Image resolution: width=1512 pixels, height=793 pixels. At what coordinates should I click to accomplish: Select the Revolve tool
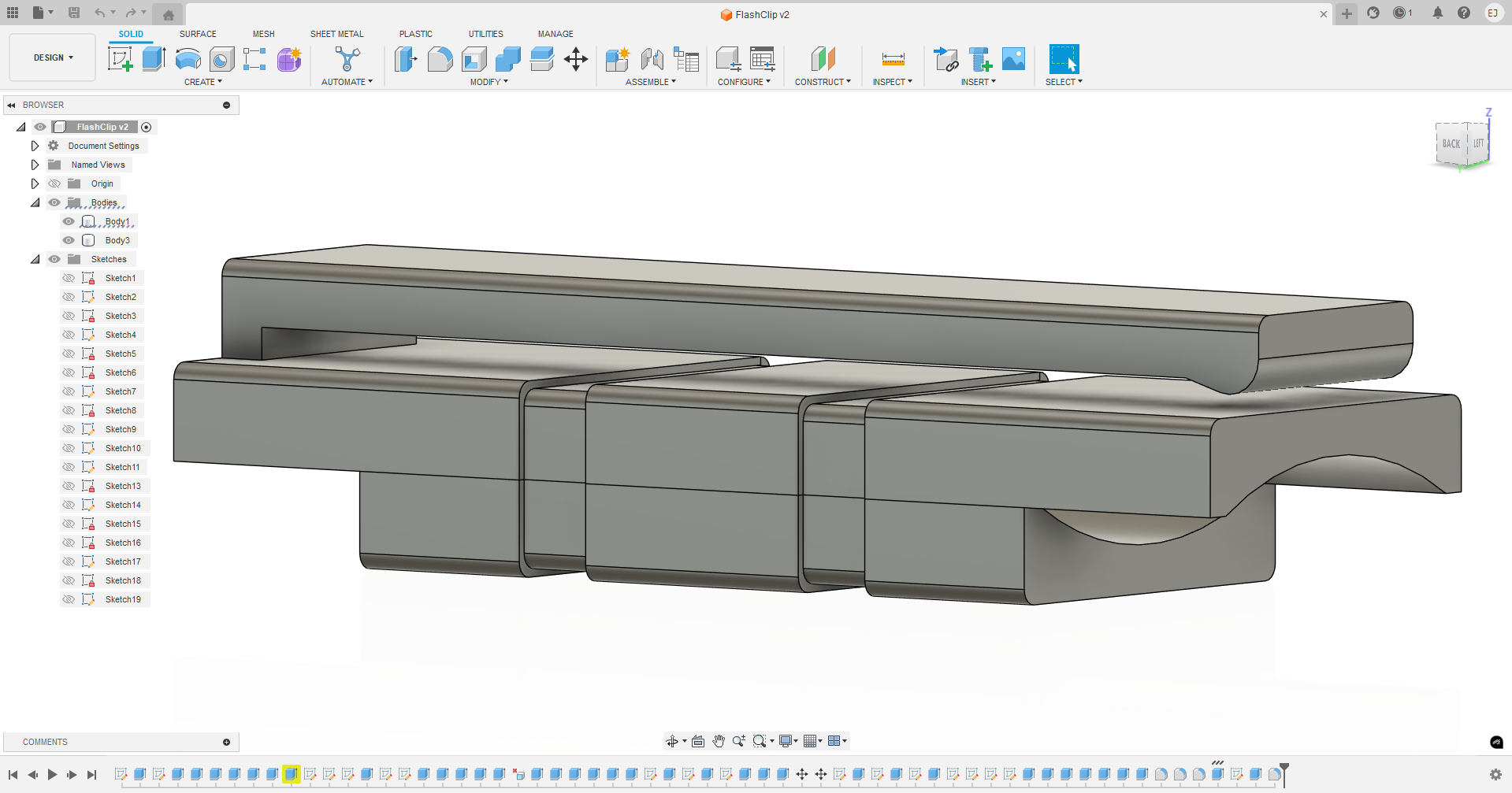[x=188, y=59]
